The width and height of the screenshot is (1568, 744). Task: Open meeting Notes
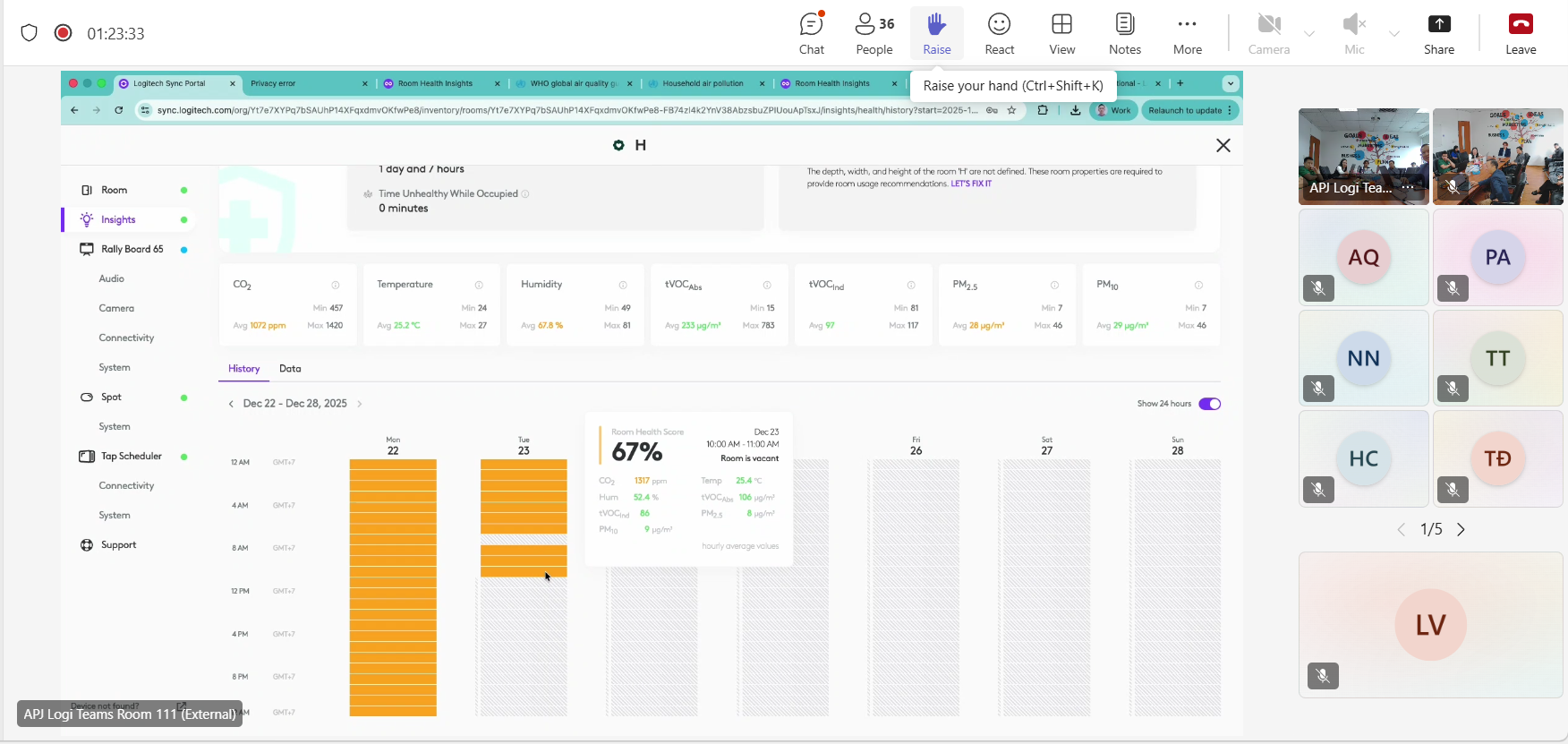(1124, 33)
